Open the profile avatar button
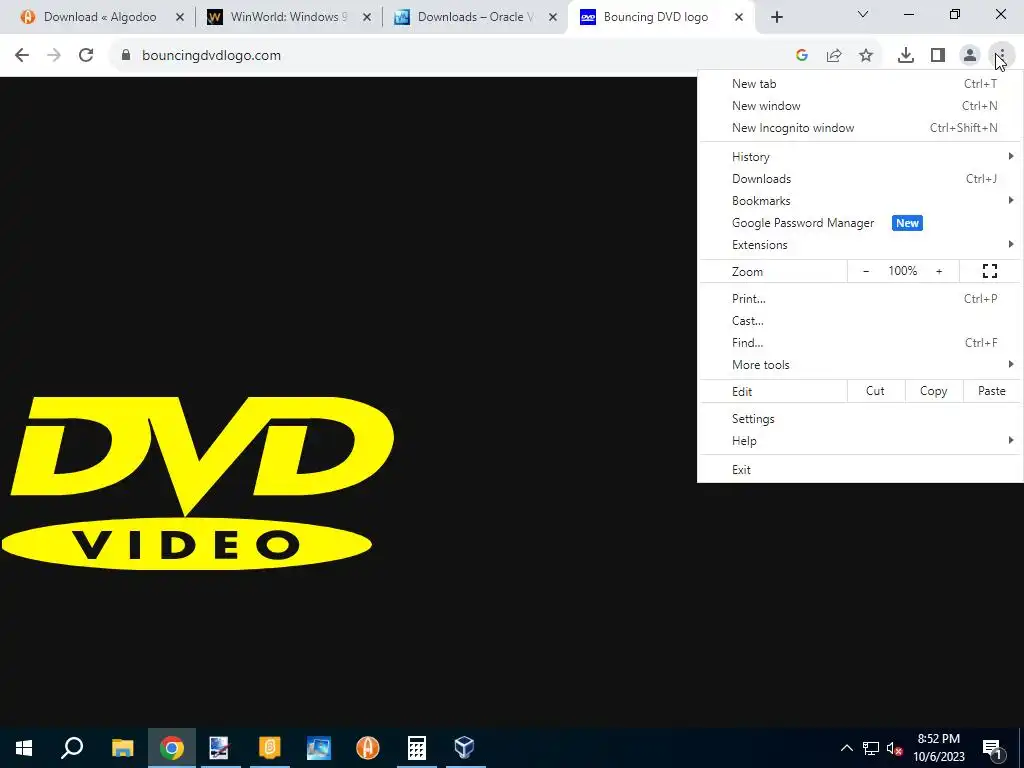 [970, 56]
